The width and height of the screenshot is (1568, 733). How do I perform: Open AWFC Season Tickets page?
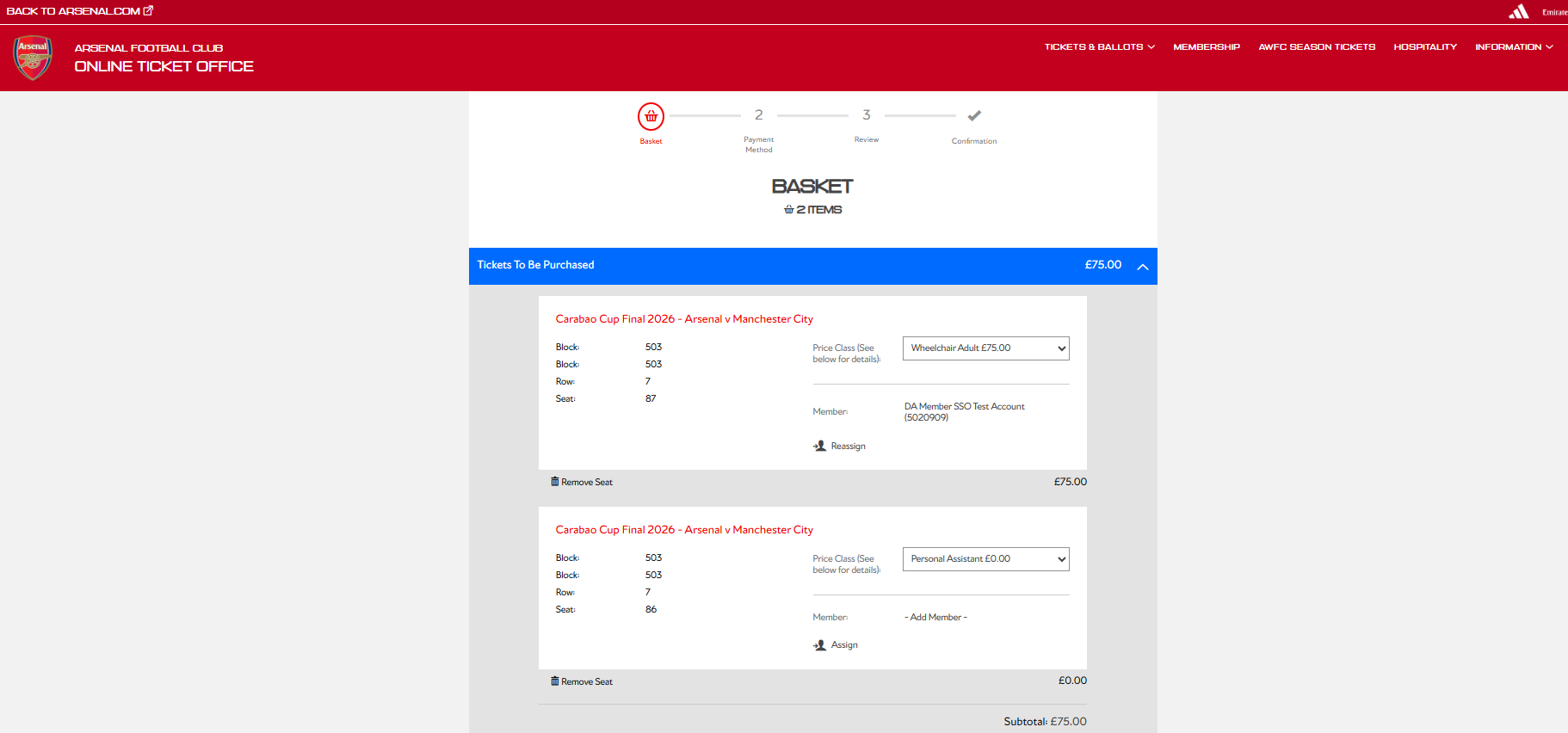pyautogui.click(x=1317, y=47)
